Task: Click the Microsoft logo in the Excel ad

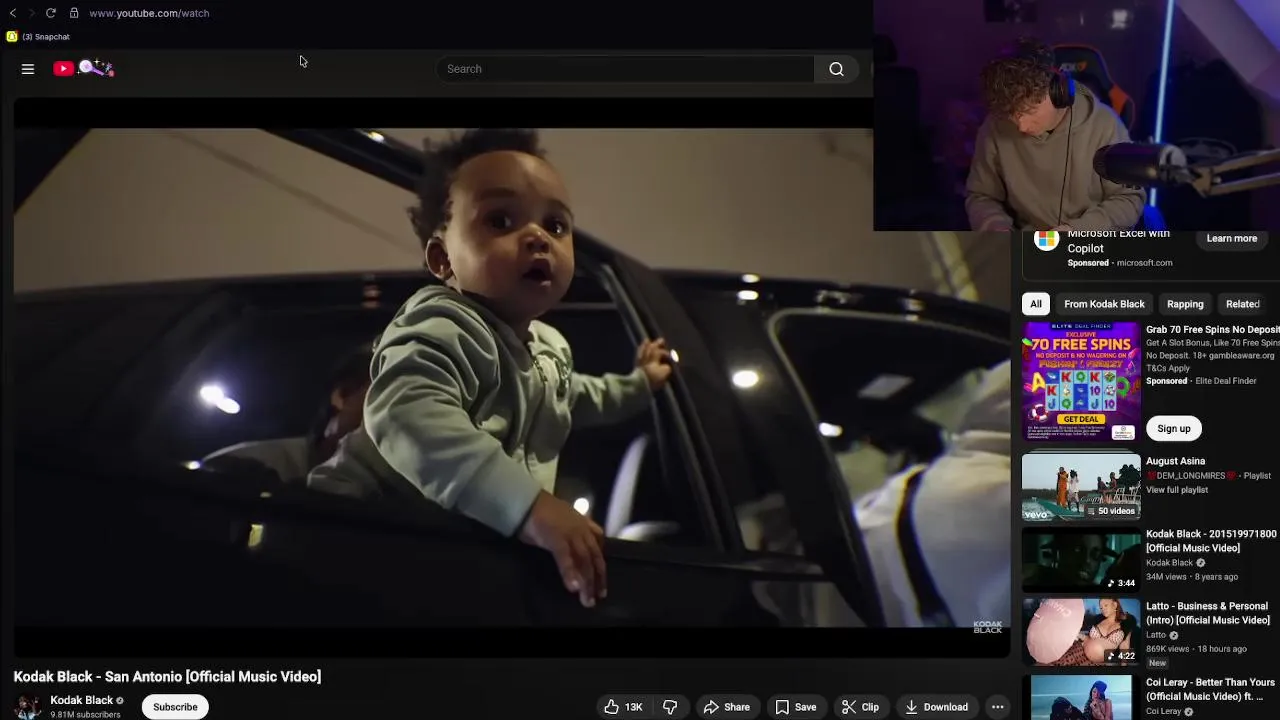Action: (1046, 240)
